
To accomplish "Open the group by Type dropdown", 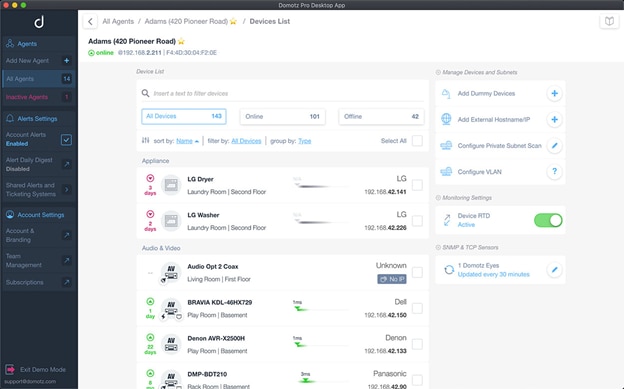I will coord(304,141).
